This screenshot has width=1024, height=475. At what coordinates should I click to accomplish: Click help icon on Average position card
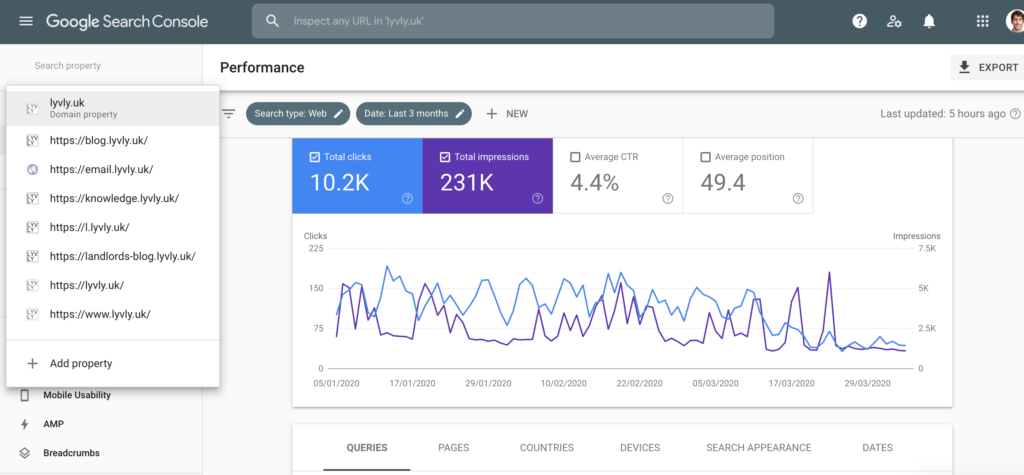coord(797,199)
